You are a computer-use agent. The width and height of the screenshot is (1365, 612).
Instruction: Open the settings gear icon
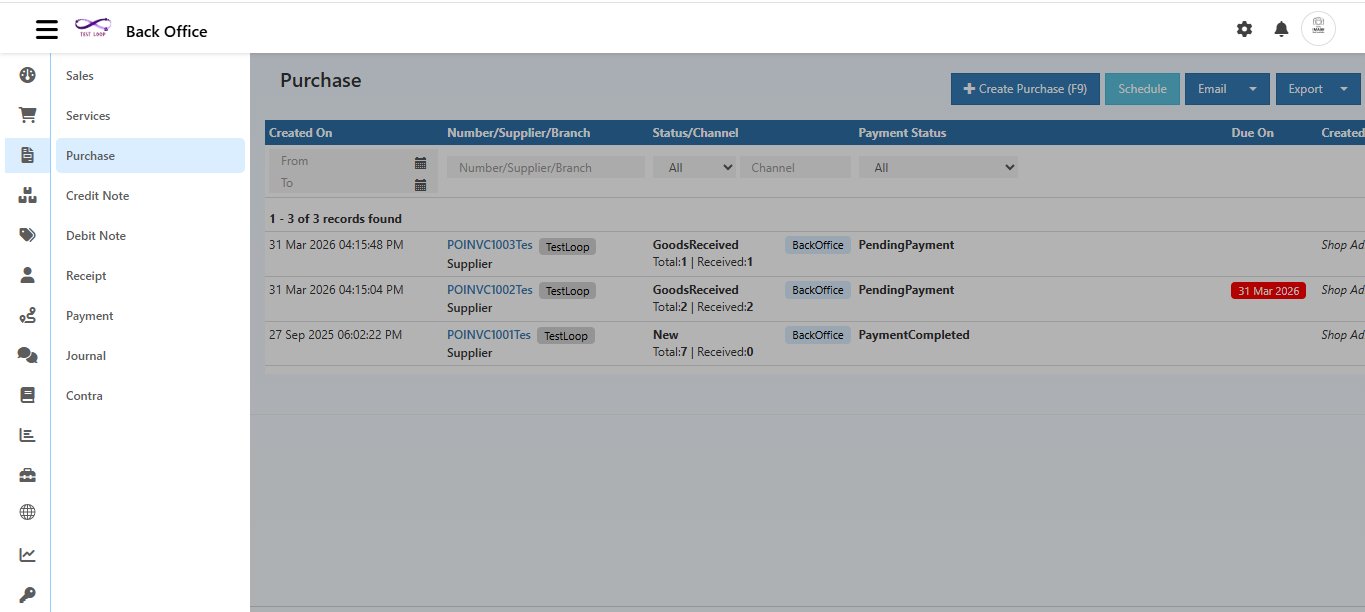coord(1244,30)
